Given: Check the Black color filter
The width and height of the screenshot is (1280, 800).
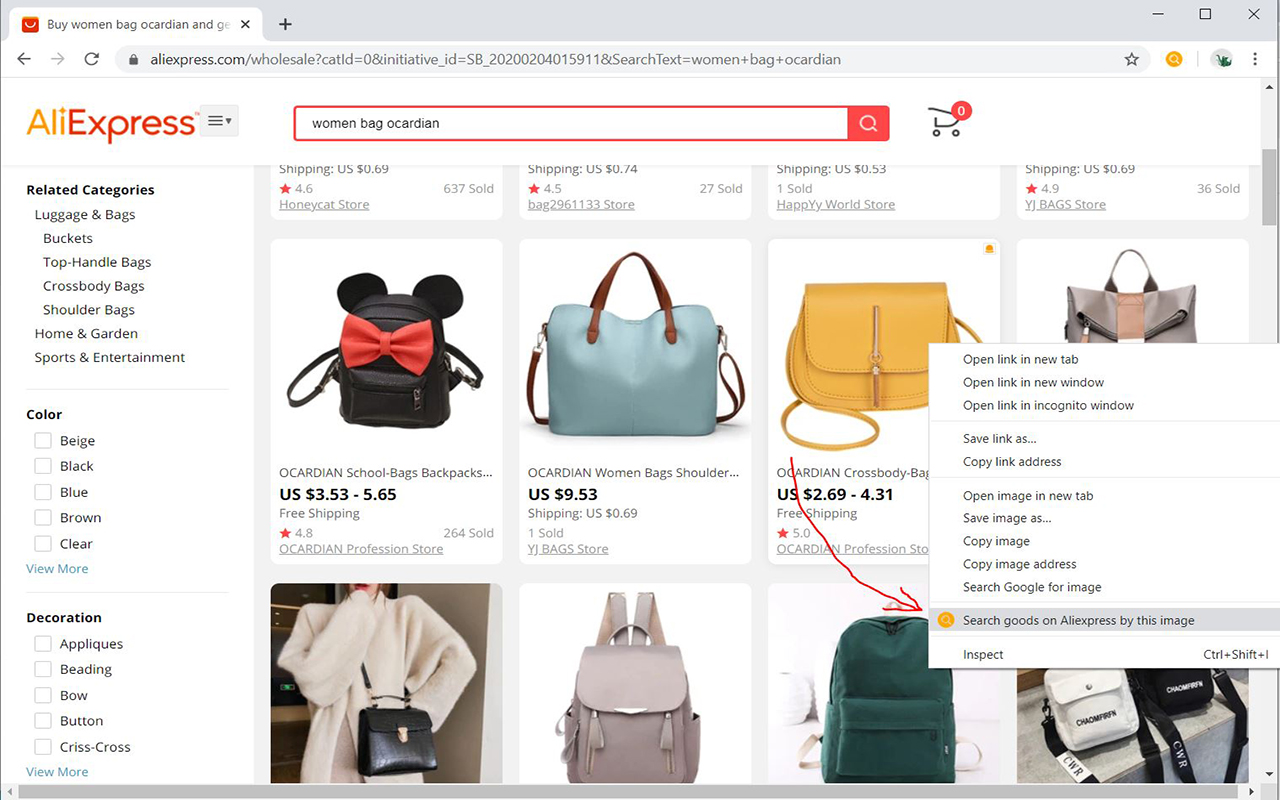Looking at the screenshot, I should [x=43, y=466].
